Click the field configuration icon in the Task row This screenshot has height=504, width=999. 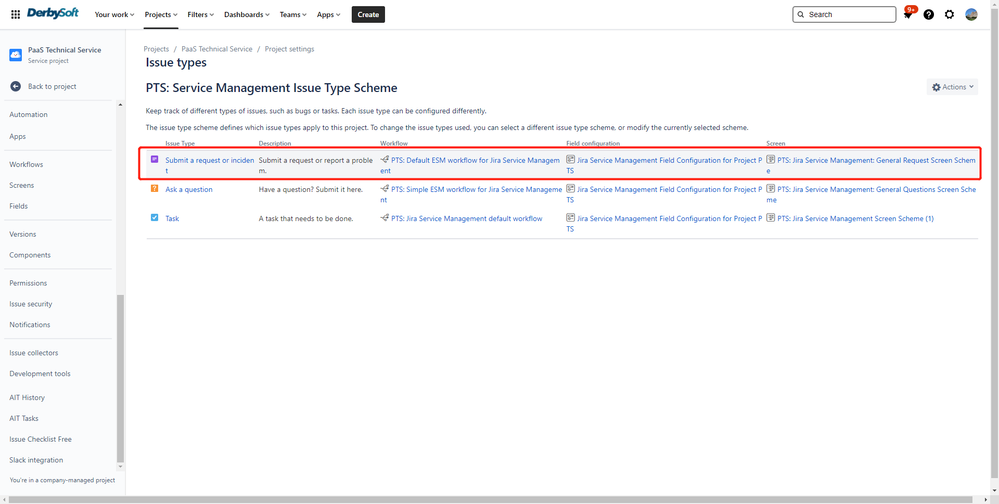point(570,218)
